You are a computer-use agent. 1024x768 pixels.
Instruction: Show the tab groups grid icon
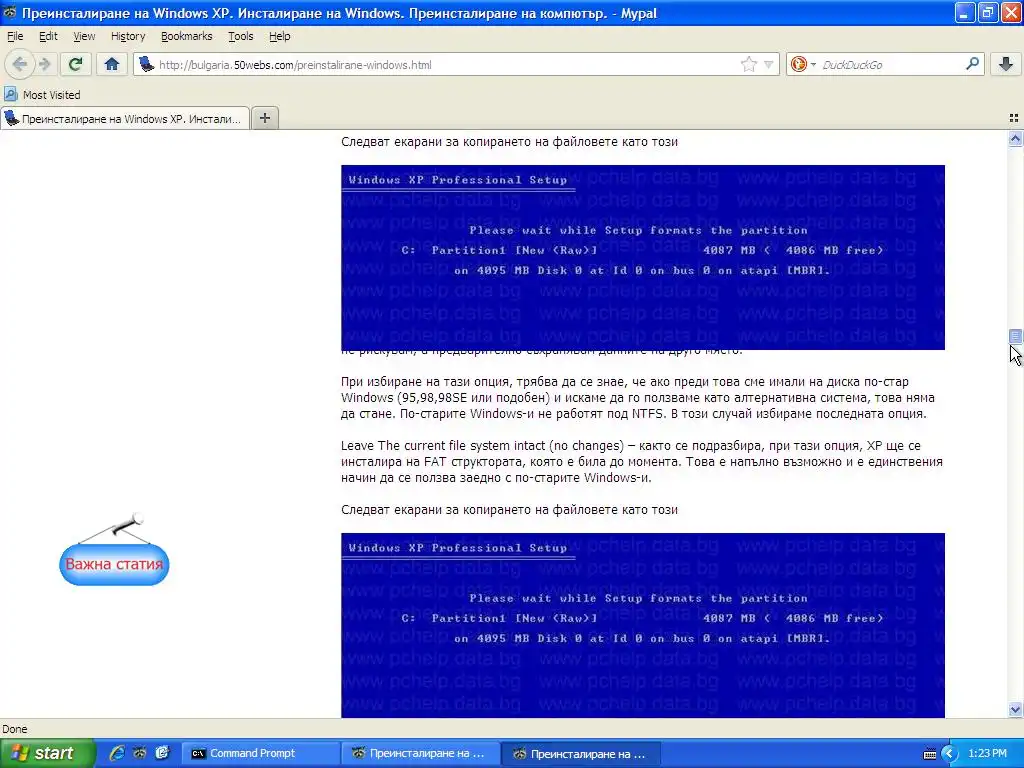[1014, 118]
